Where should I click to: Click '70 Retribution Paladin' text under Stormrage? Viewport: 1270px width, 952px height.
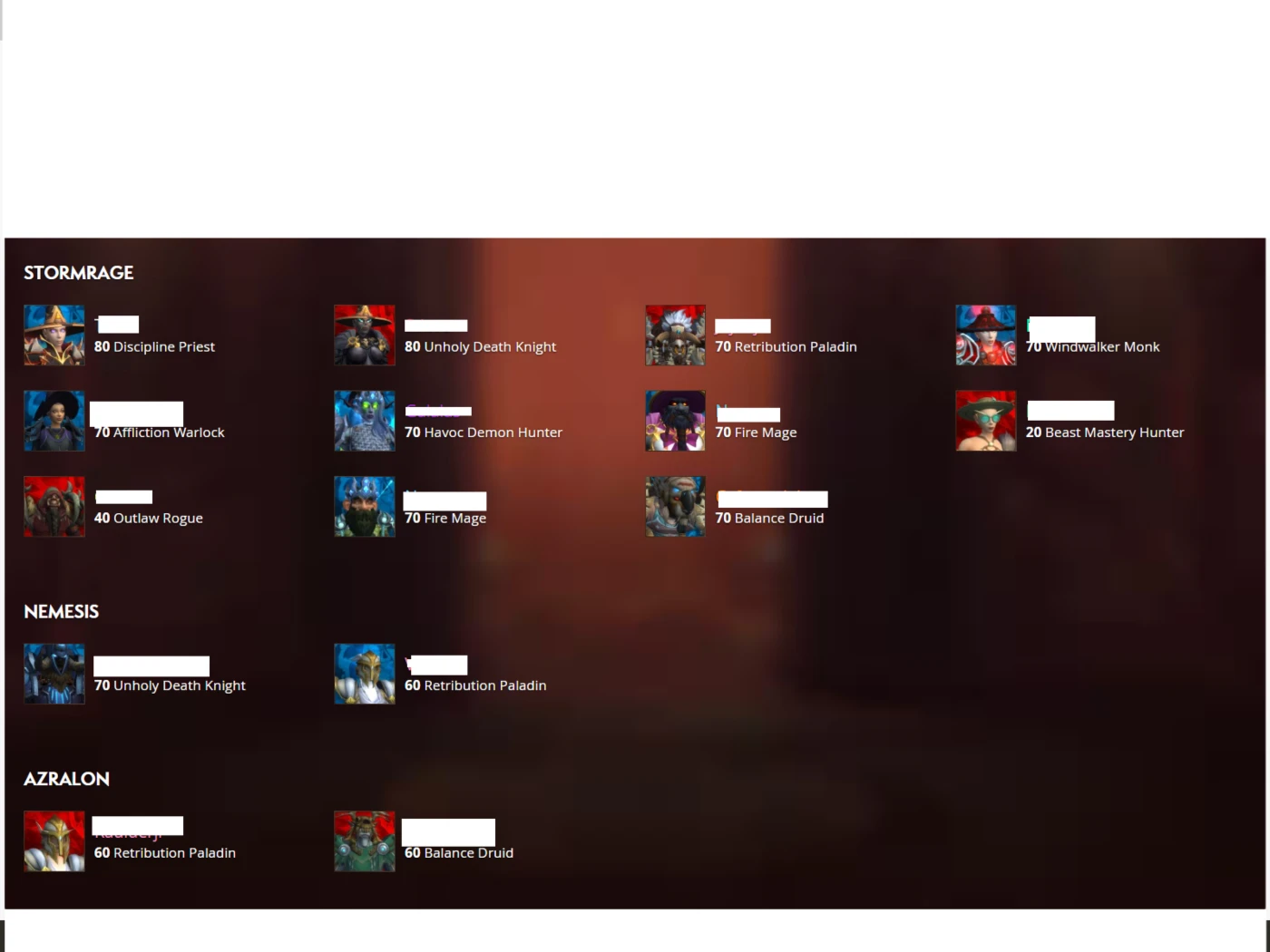coord(786,347)
